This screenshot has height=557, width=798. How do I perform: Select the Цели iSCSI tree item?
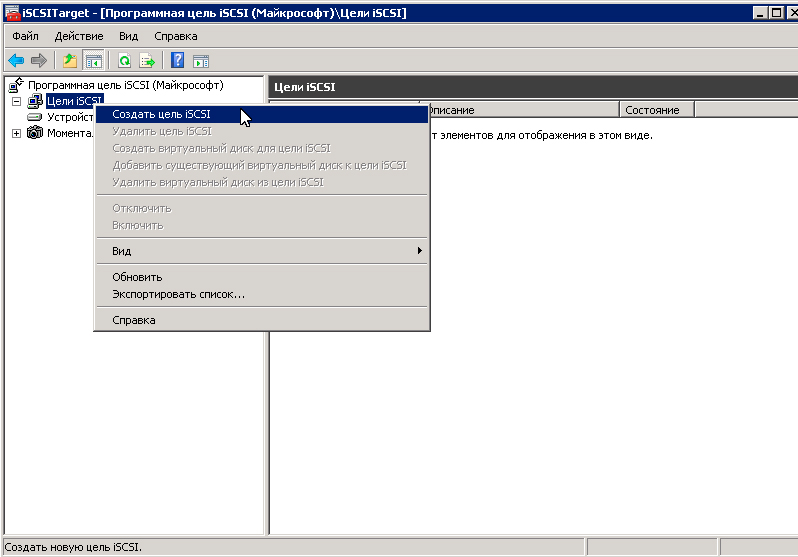tap(74, 101)
